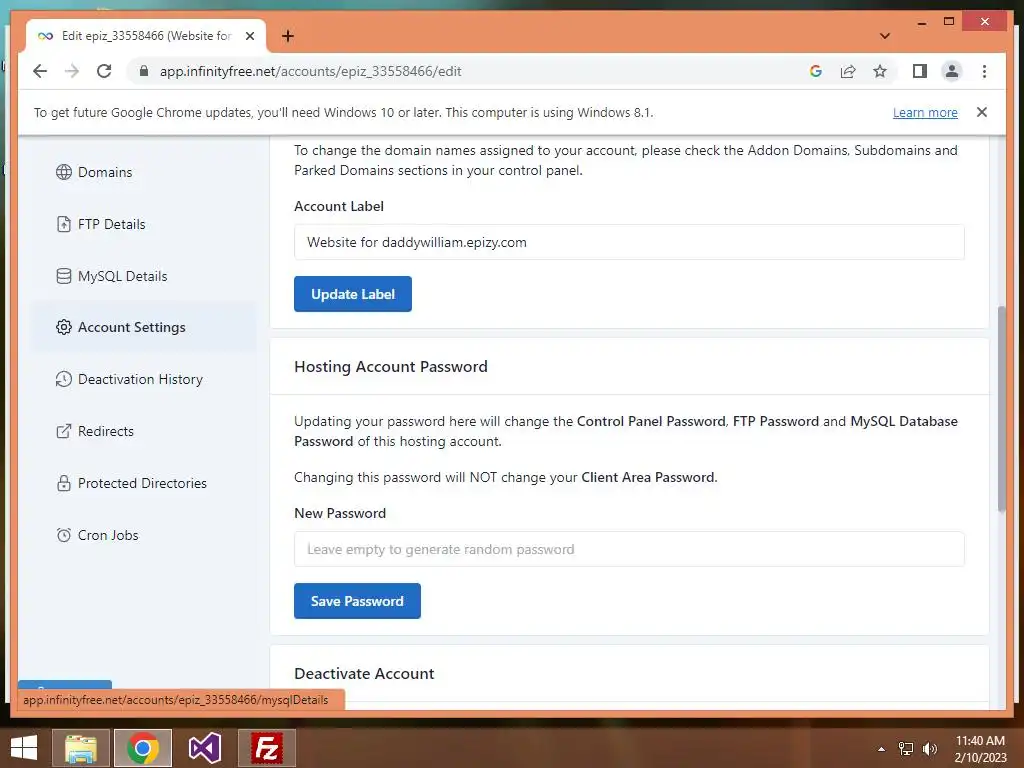Screen dimensions: 1024x768
Task: Click the Hosting Account Password heading
Action: click(x=391, y=367)
